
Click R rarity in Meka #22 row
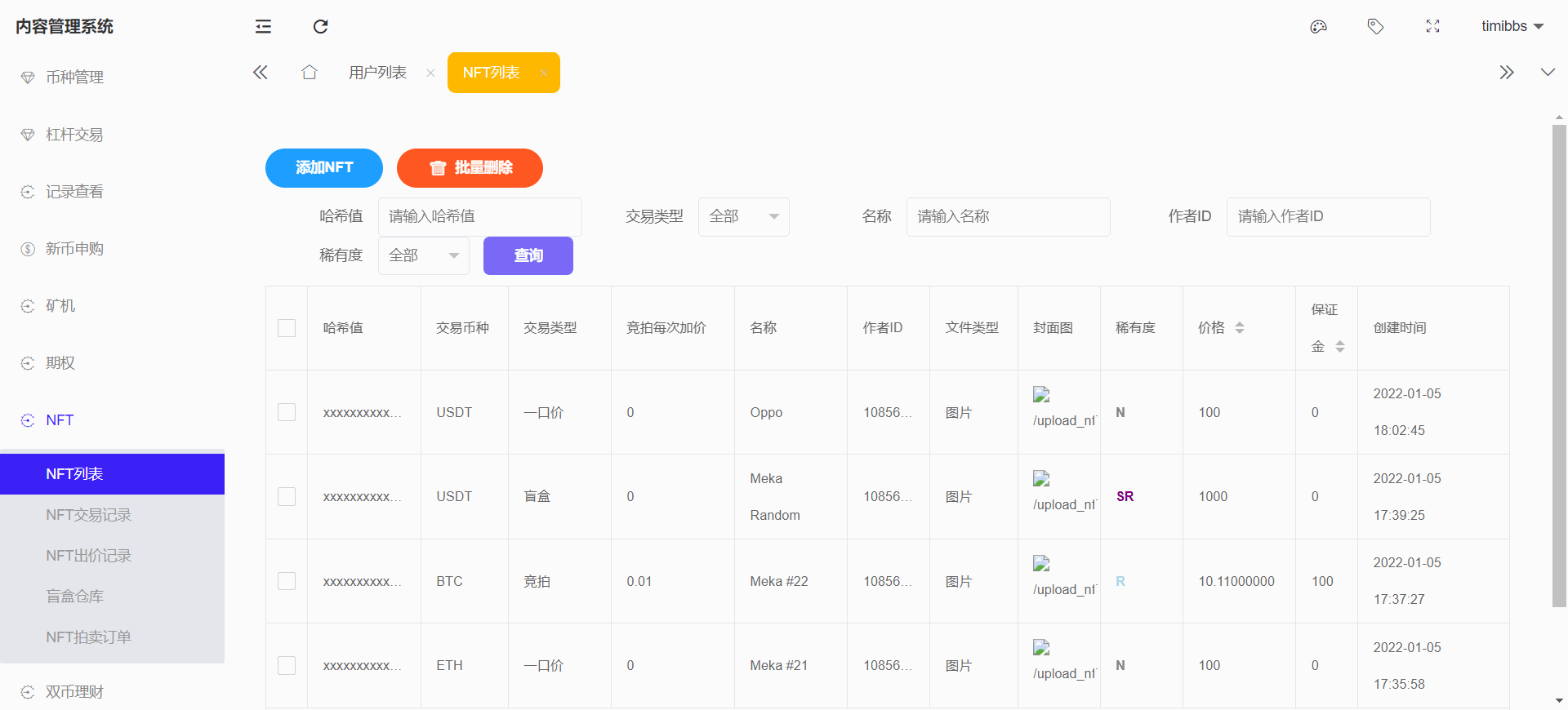pos(1120,581)
